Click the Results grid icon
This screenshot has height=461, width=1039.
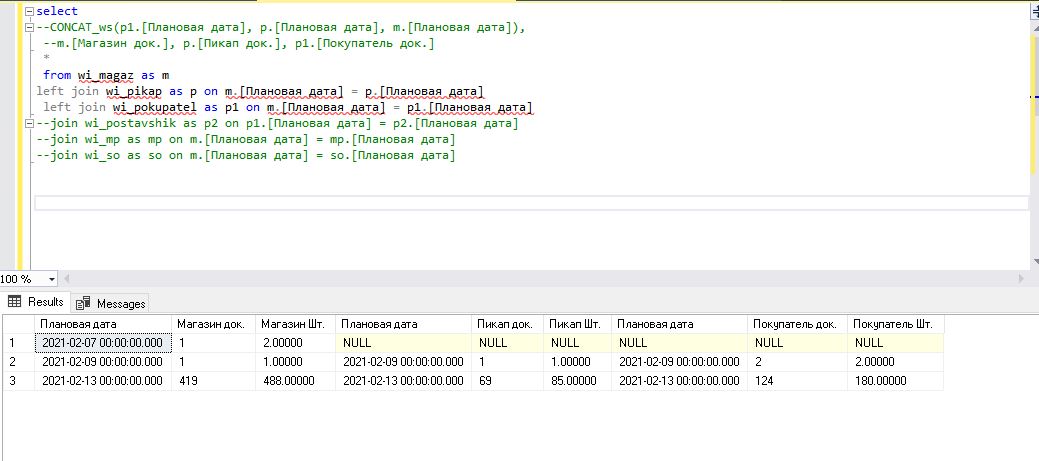coord(15,302)
